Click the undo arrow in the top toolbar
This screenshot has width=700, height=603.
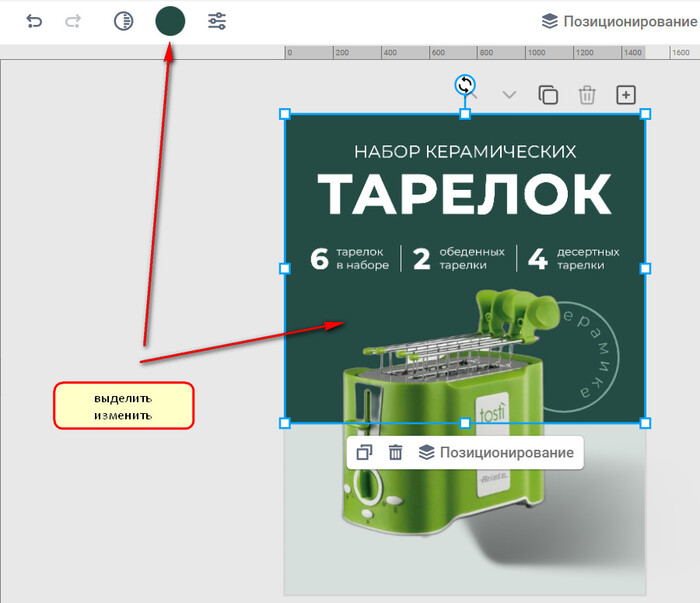(x=35, y=21)
